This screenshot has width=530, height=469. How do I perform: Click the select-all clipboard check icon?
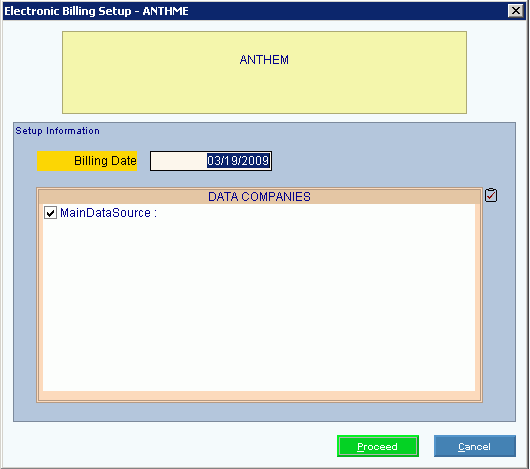pyautogui.click(x=490, y=195)
